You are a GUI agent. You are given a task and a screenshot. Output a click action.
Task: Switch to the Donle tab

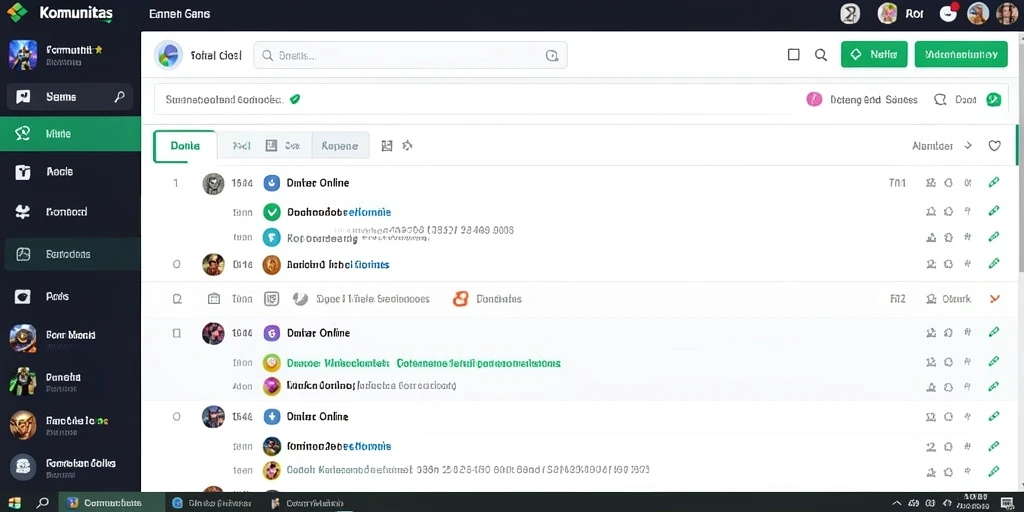click(x=185, y=146)
